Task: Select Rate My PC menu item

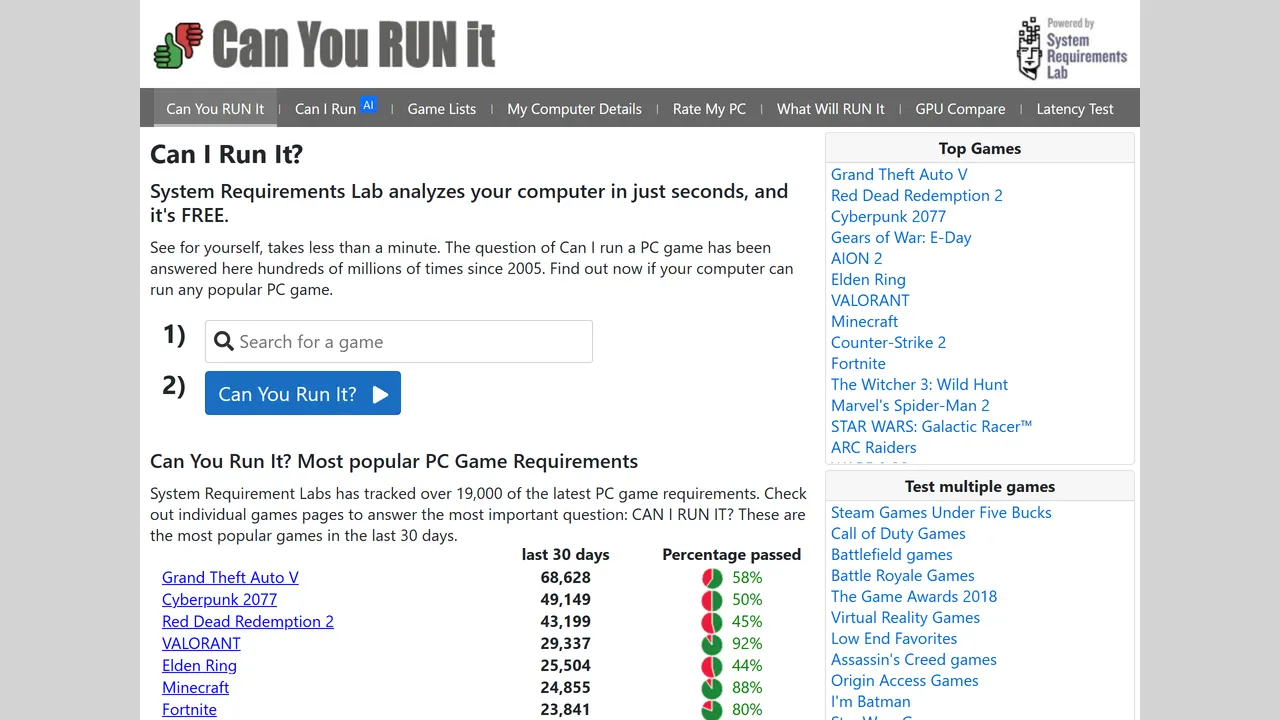Action: (709, 109)
